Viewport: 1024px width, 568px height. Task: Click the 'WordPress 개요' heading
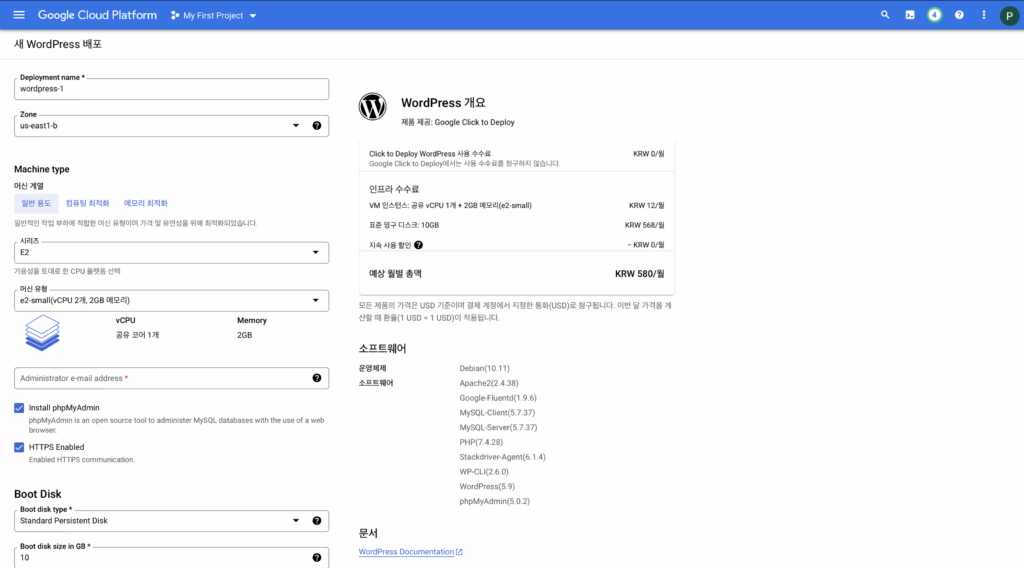coord(443,103)
